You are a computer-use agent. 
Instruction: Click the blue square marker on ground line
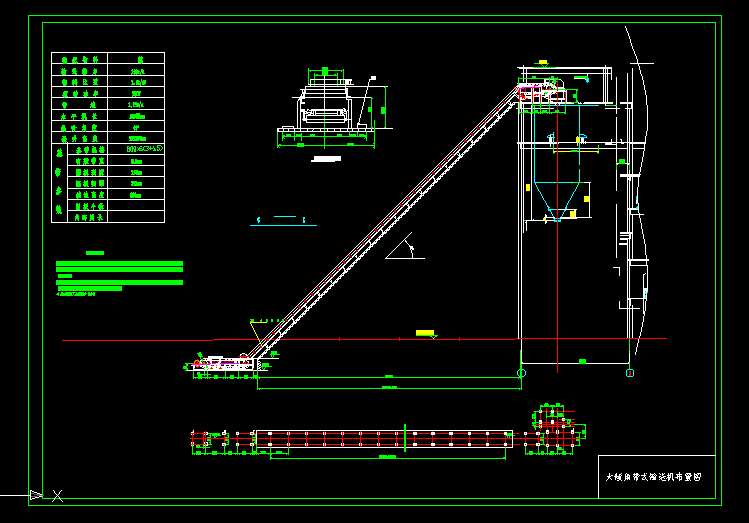pos(630,373)
